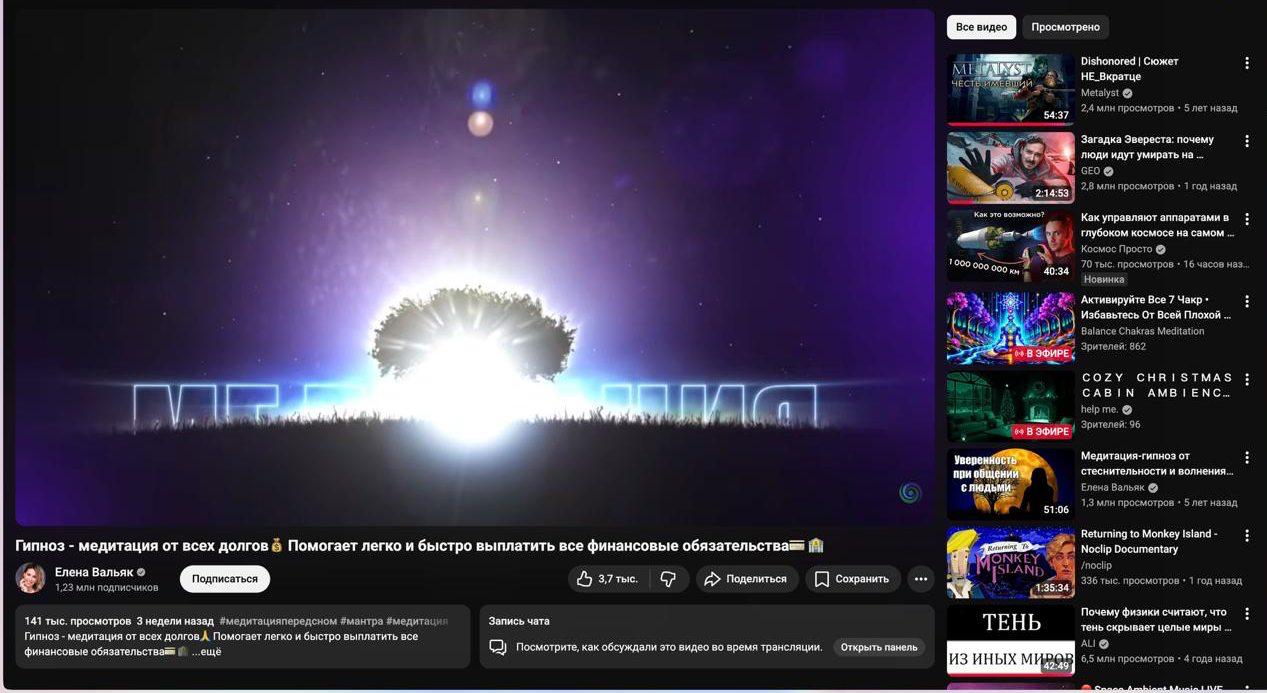Viewport: 1267px width, 693px height.
Task: Select the Все видео filter chip
Action: [981, 27]
